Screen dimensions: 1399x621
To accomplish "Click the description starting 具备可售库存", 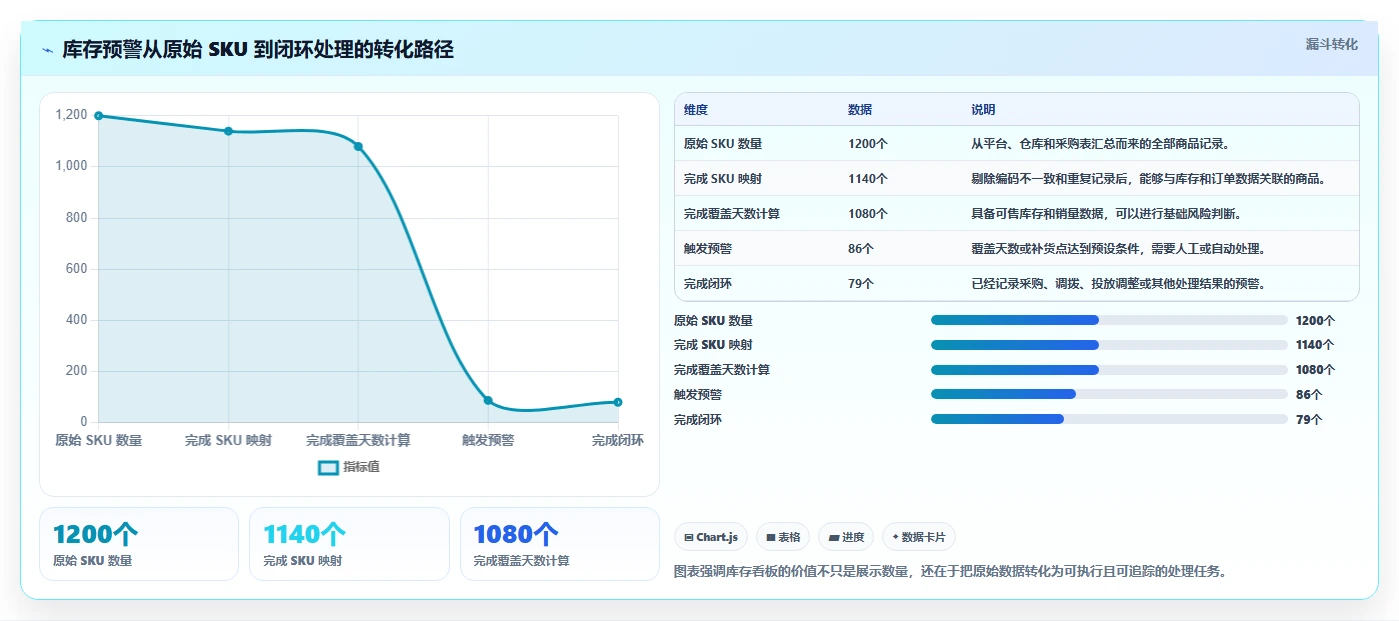I will tap(1107, 214).
